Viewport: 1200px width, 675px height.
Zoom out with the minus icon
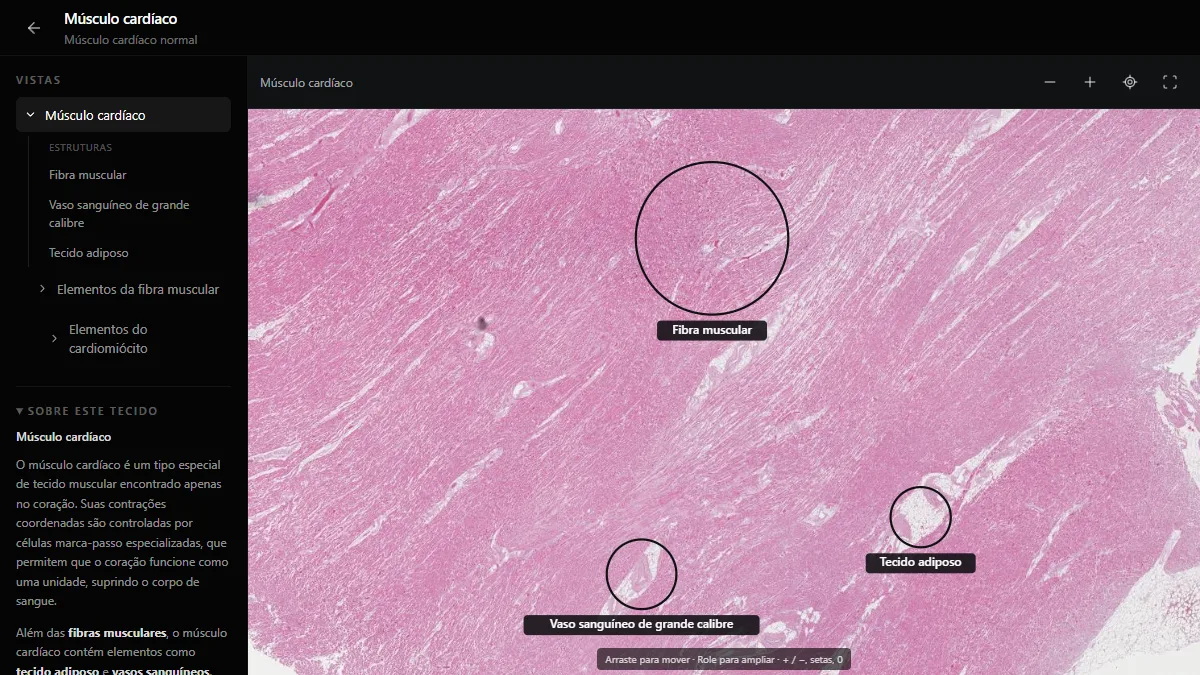click(1050, 82)
